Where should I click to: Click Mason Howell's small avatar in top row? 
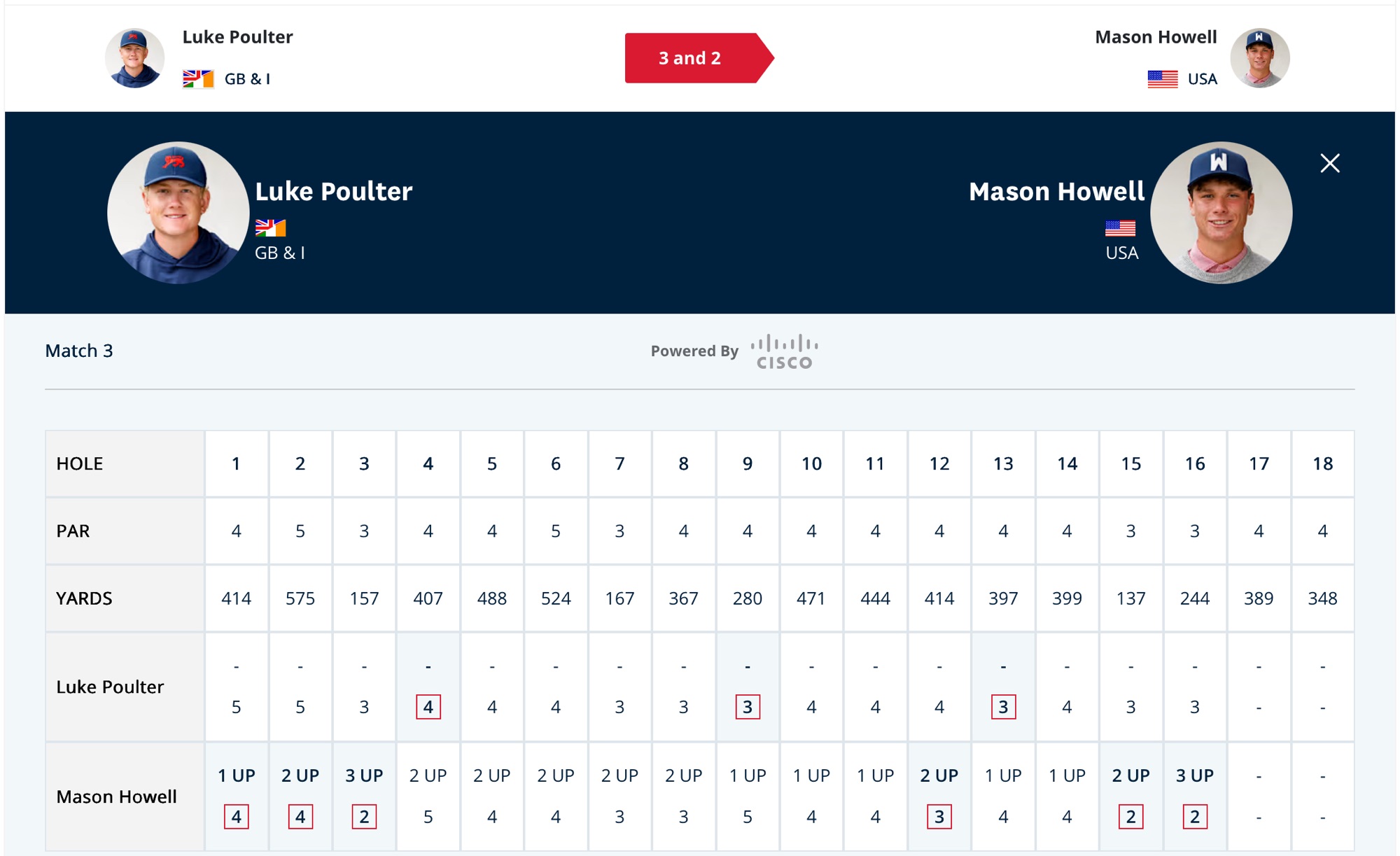point(1259,58)
